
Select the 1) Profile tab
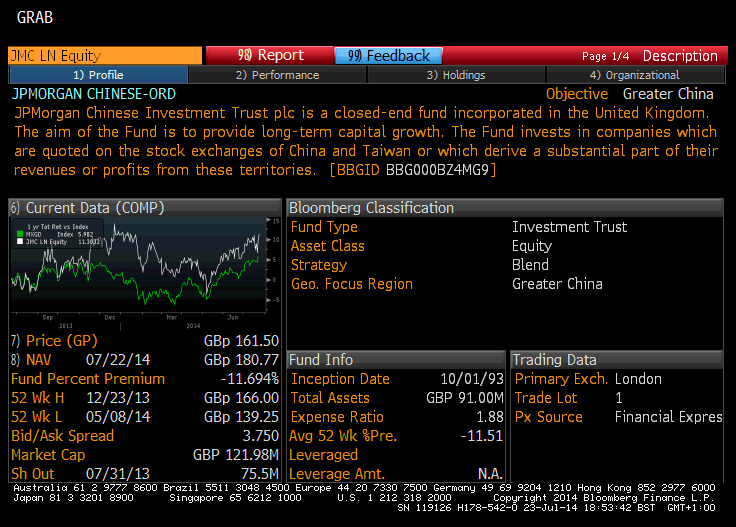point(99,75)
